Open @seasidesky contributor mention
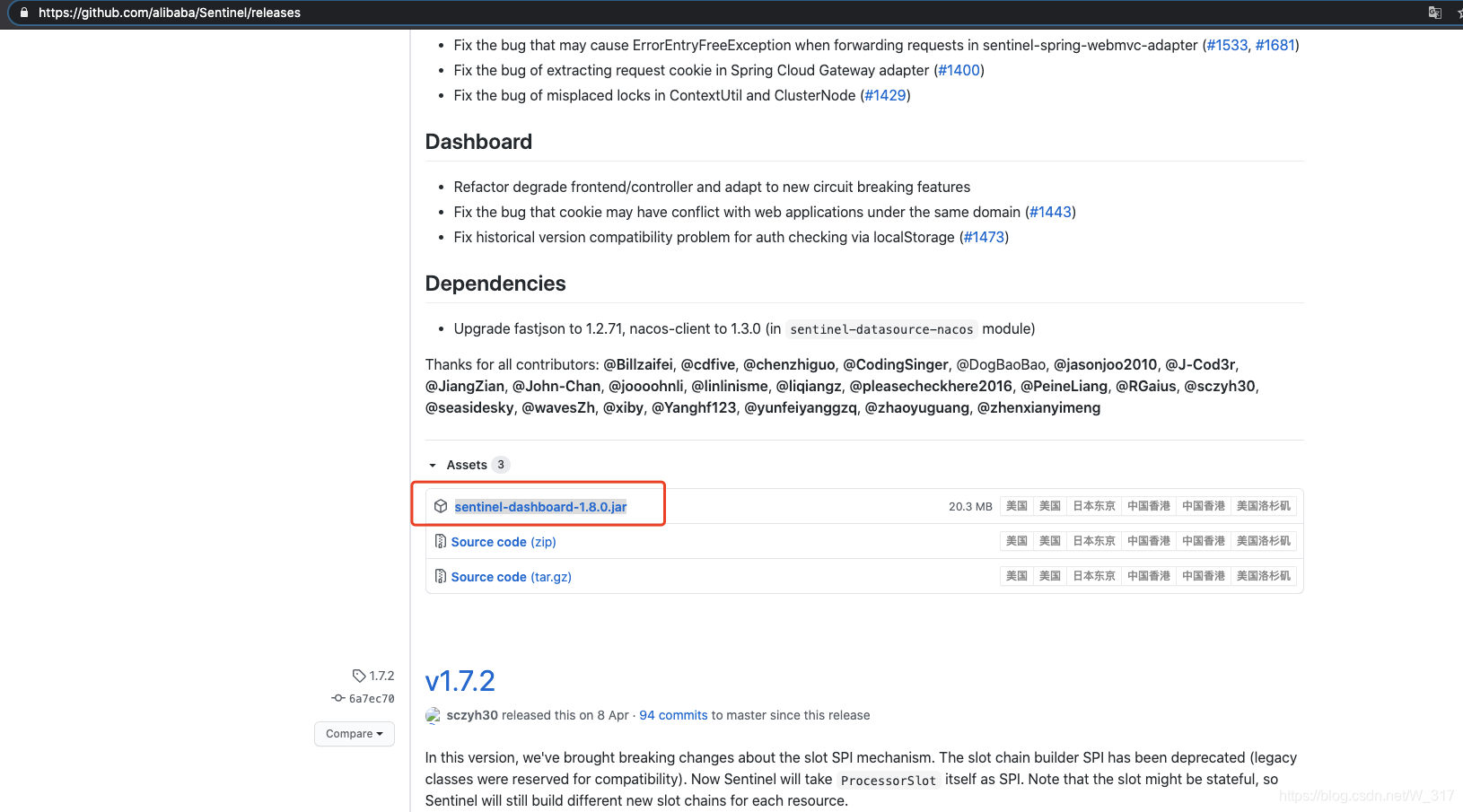The image size is (1463, 812). pyautogui.click(x=469, y=407)
